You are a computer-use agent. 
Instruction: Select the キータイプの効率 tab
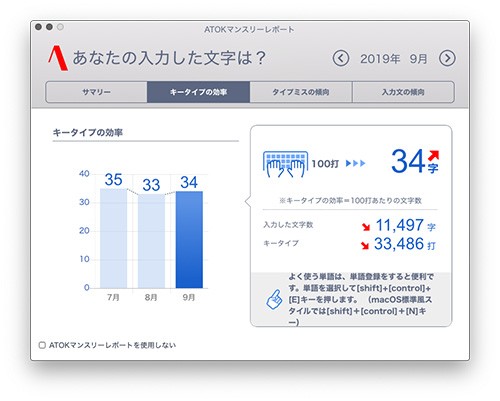pyautogui.click(x=199, y=92)
